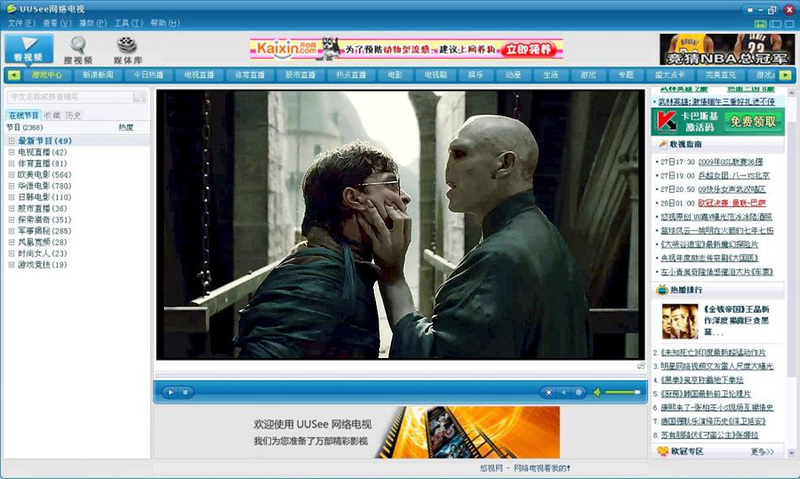800x479 pixels.
Task: Switch to the 收藏 favorites tab
Action: 52,115
